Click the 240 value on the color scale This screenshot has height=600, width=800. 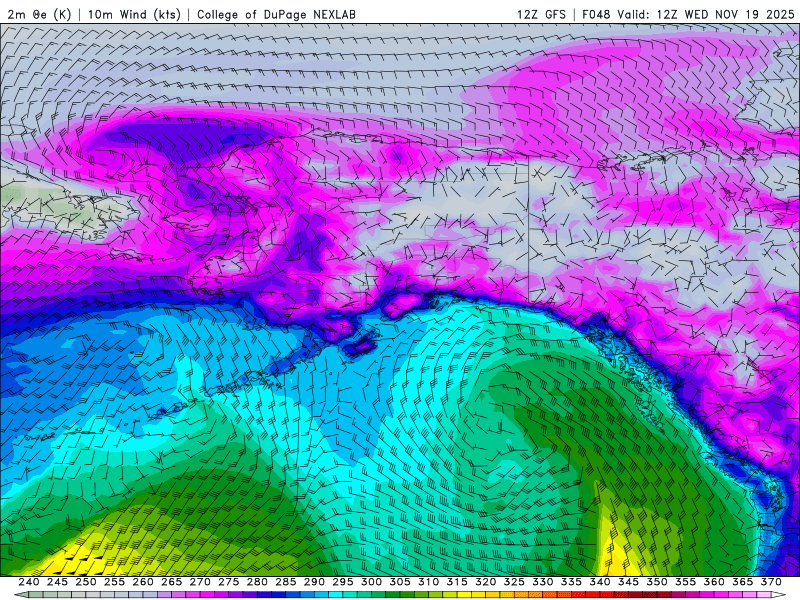click(x=29, y=582)
